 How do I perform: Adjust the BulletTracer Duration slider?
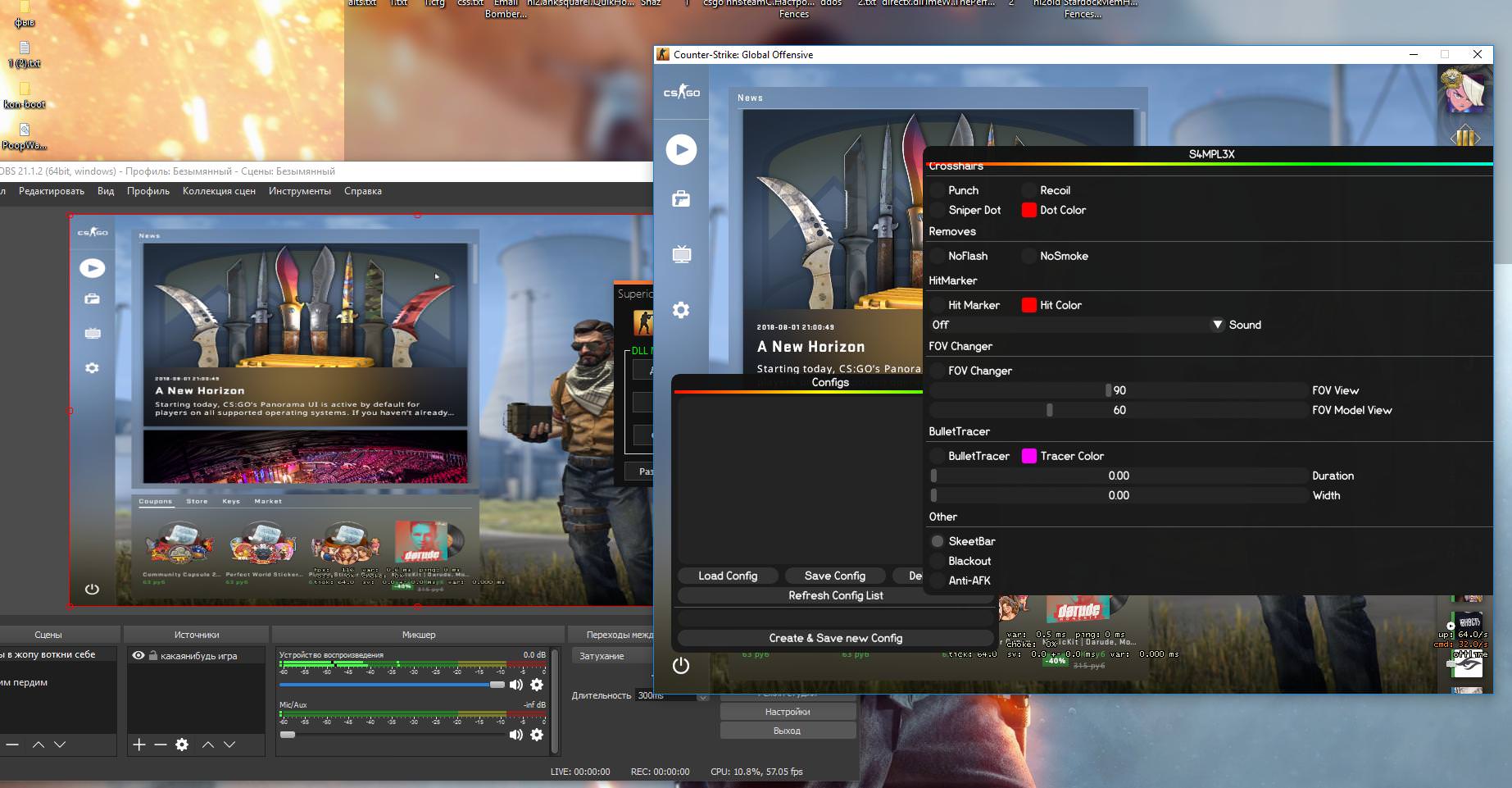coord(1119,476)
